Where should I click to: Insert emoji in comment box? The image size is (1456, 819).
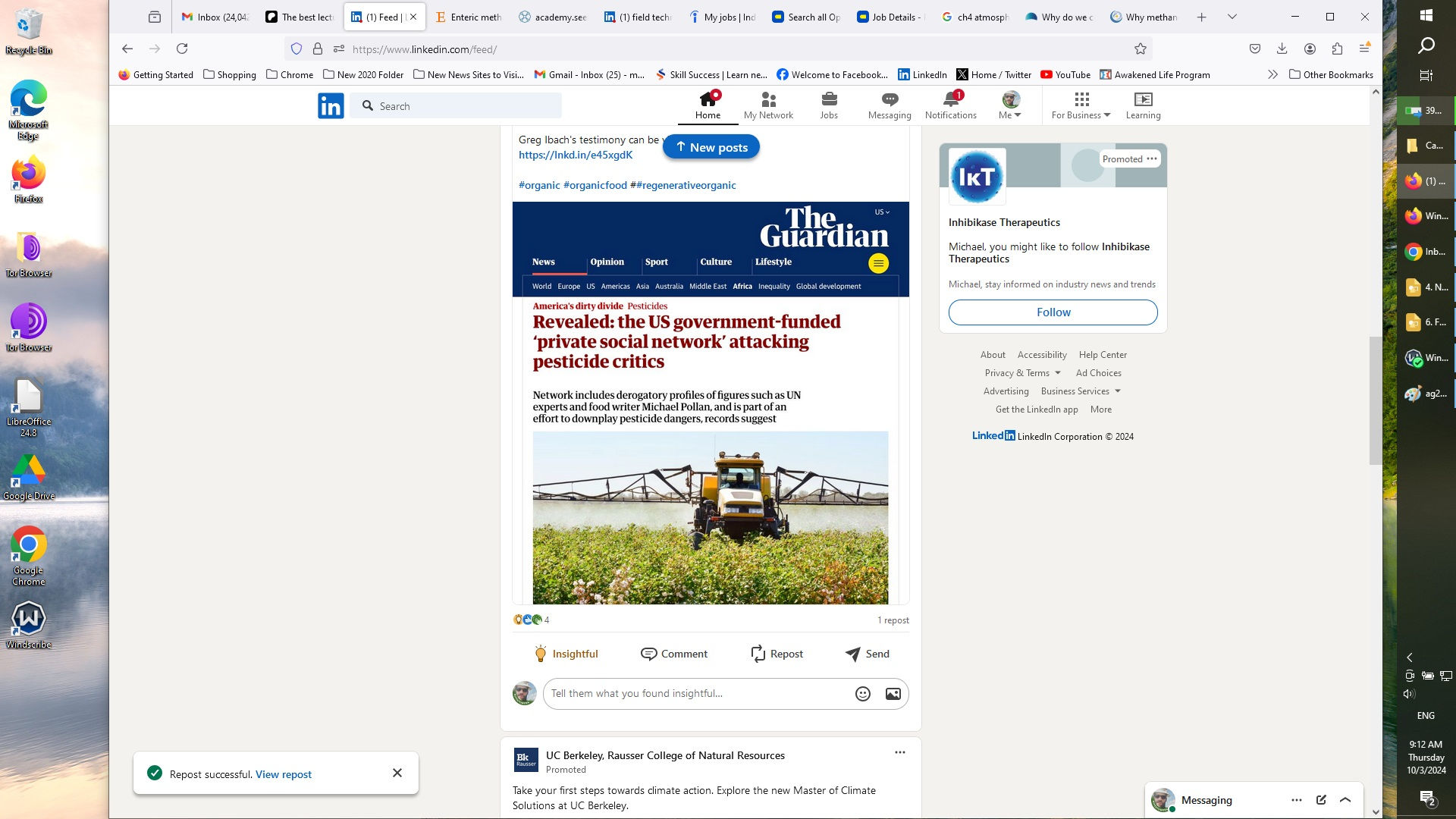(x=863, y=694)
